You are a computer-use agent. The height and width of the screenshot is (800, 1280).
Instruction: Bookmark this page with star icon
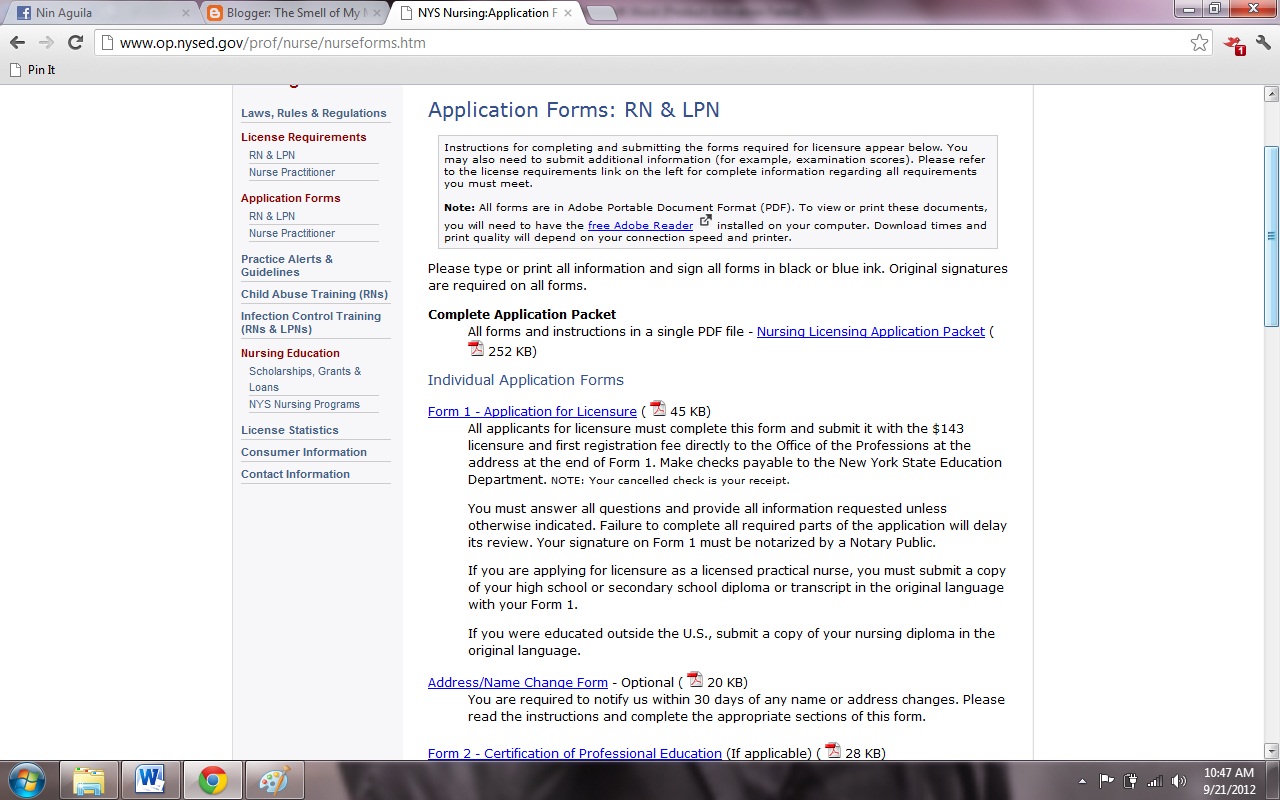click(1199, 43)
